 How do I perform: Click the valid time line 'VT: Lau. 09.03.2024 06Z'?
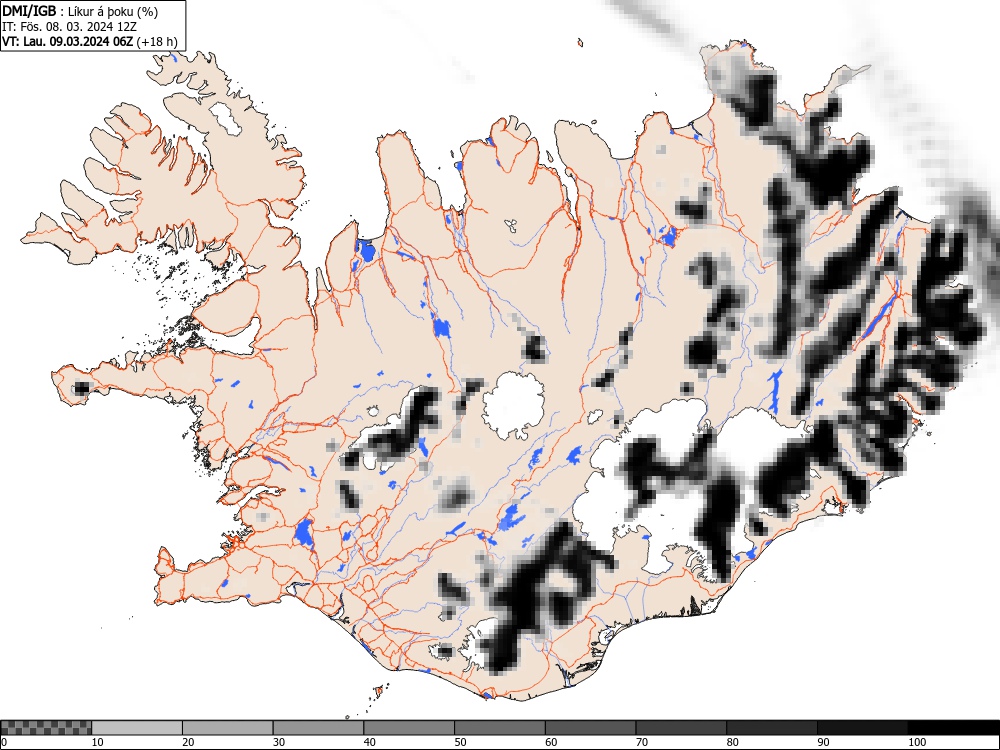pyautogui.click(x=68, y=41)
